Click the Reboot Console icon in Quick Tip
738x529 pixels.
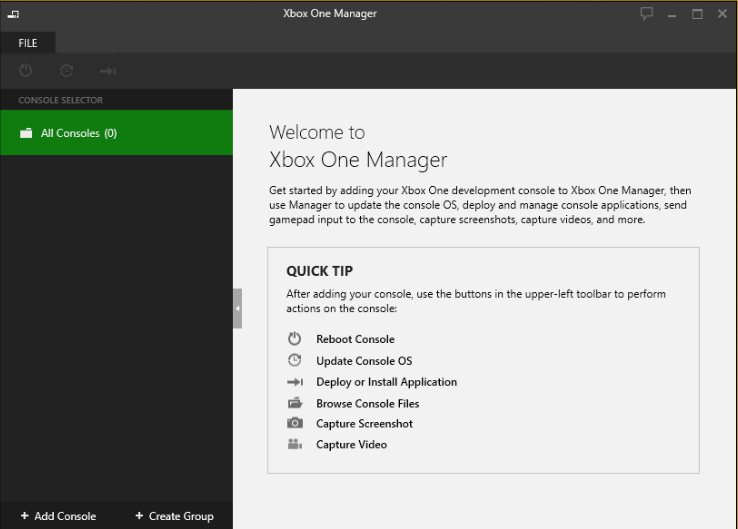click(x=295, y=339)
